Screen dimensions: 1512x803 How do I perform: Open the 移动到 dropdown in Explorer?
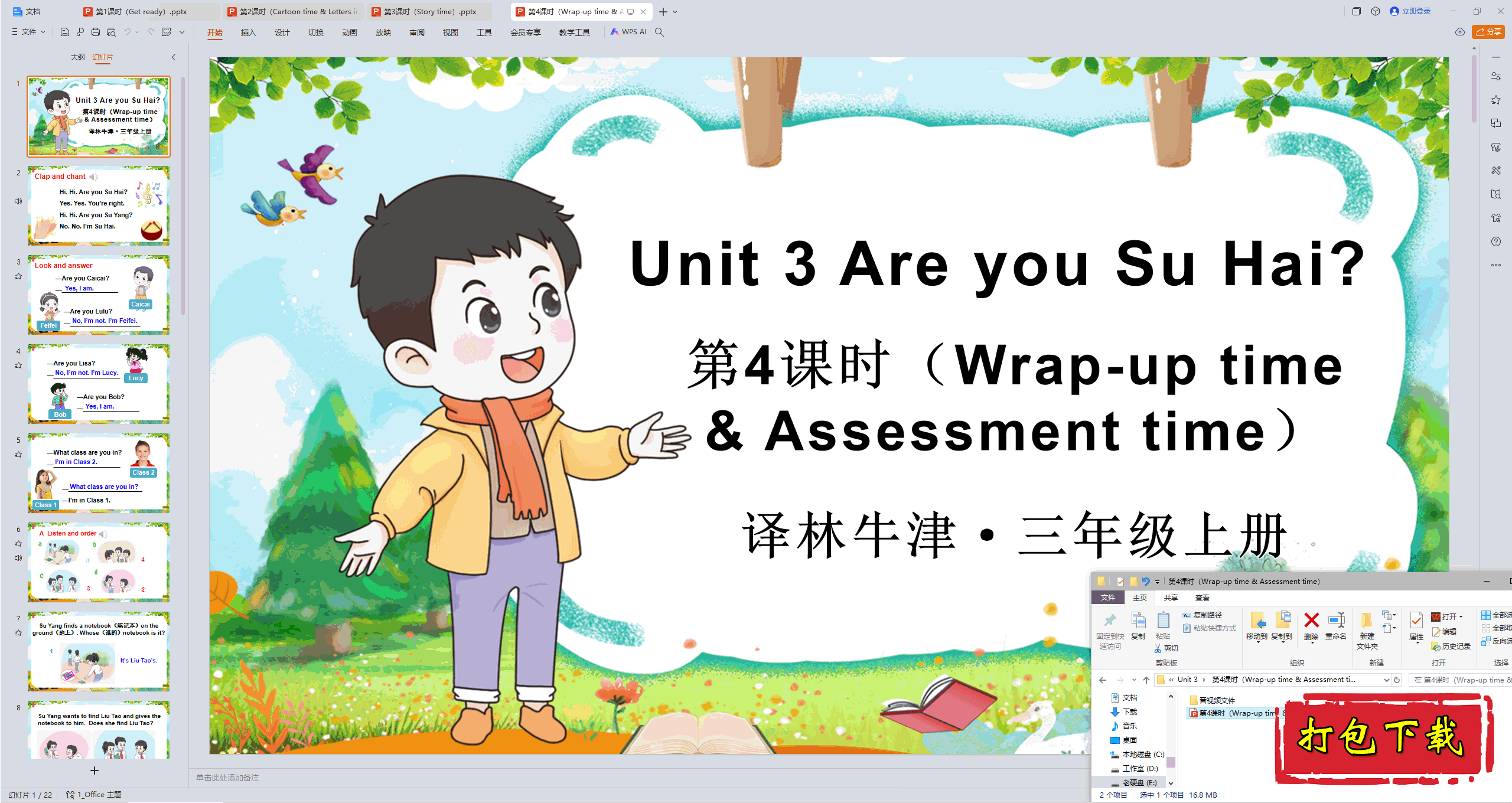(1257, 642)
